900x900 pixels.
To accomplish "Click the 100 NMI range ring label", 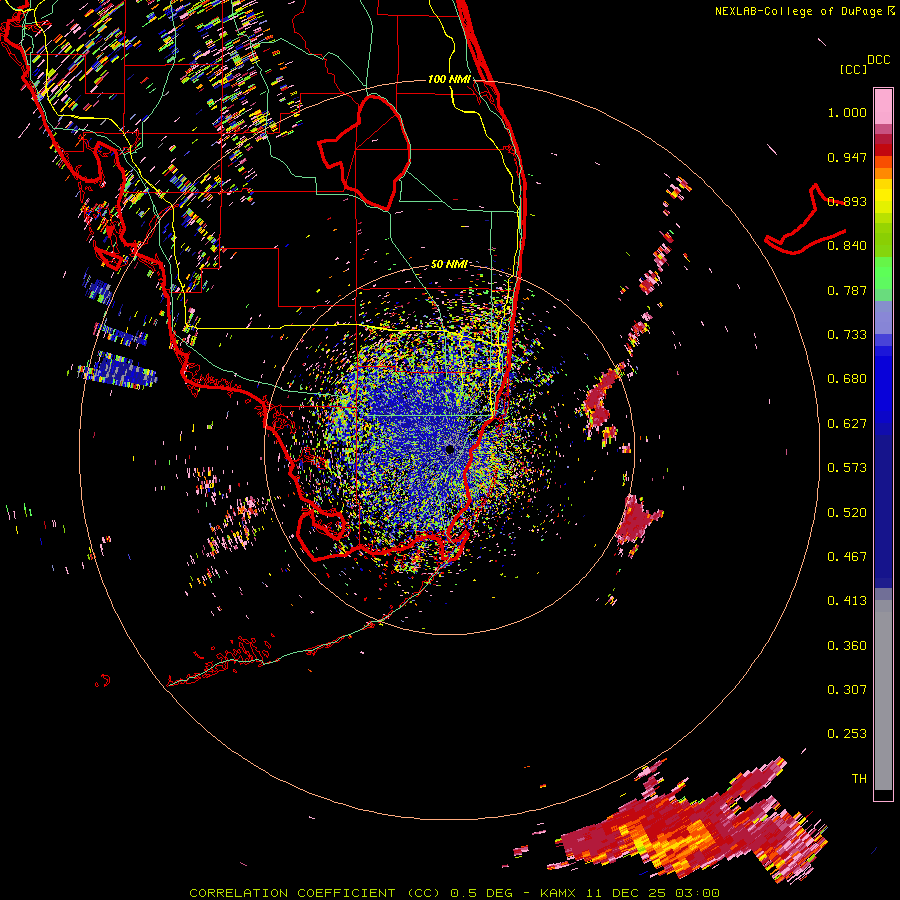I will tap(449, 79).
